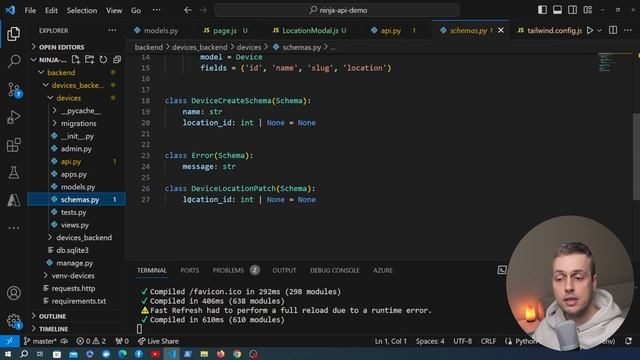Toggle bottom panel visibility
This screenshot has width=640, height=360.
(557, 10)
